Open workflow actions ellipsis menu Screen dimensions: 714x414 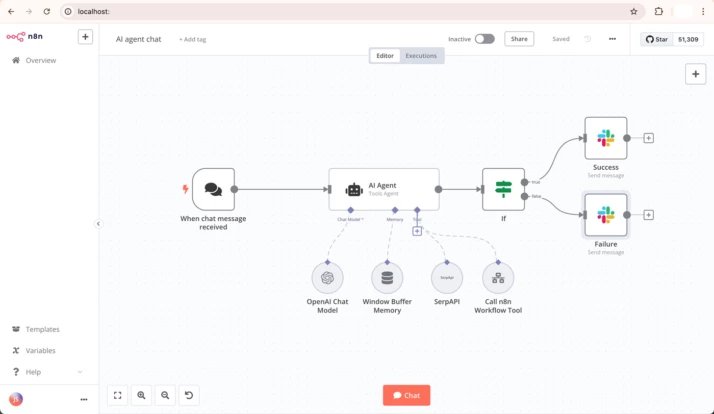pyautogui.click(x=612, y=39)
